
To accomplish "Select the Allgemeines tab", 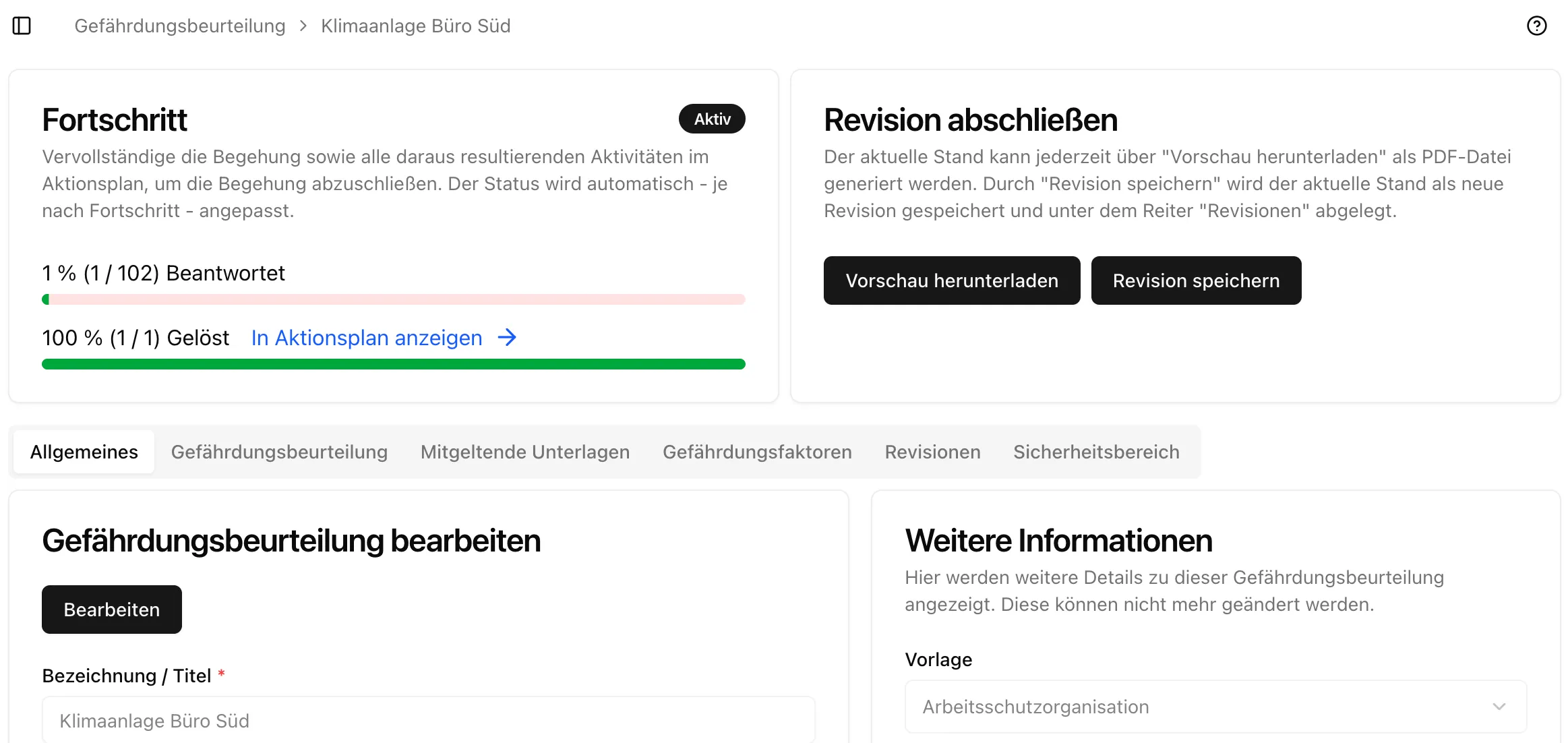I will coord(84,452).
